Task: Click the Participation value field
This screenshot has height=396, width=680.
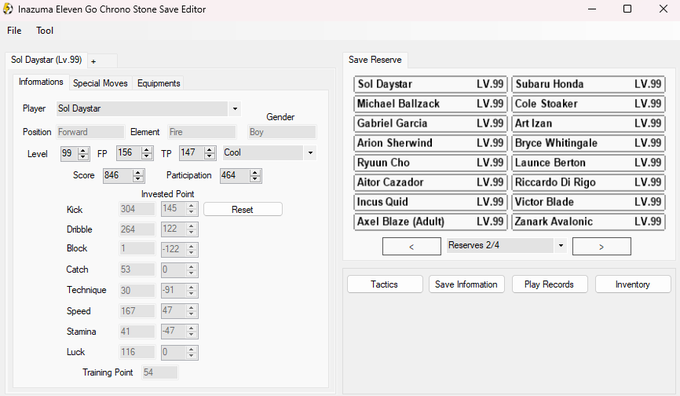Action: [235, 176]
